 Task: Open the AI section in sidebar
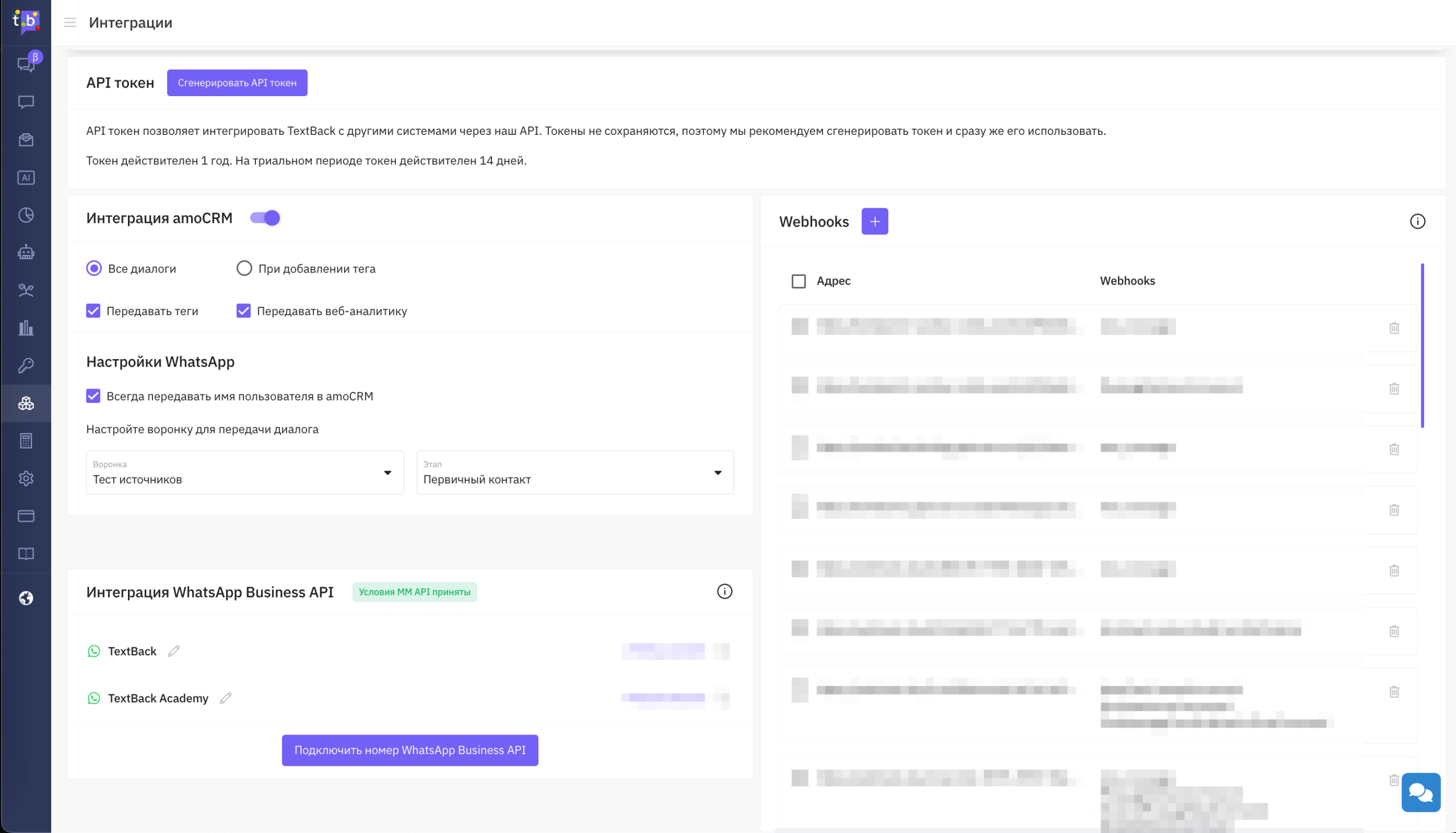[x=26, y=178]
